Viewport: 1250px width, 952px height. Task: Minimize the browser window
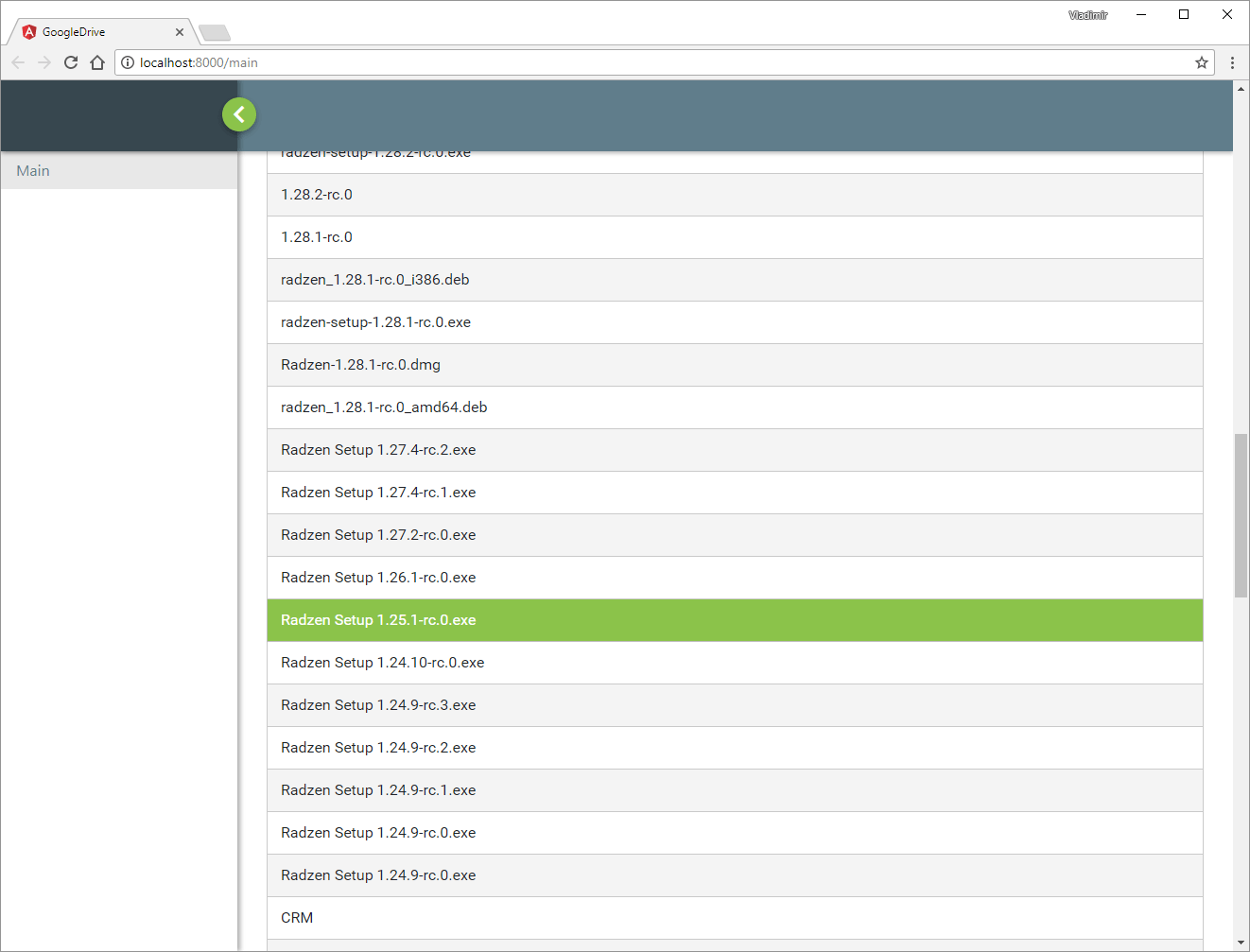pos(1141,14)
